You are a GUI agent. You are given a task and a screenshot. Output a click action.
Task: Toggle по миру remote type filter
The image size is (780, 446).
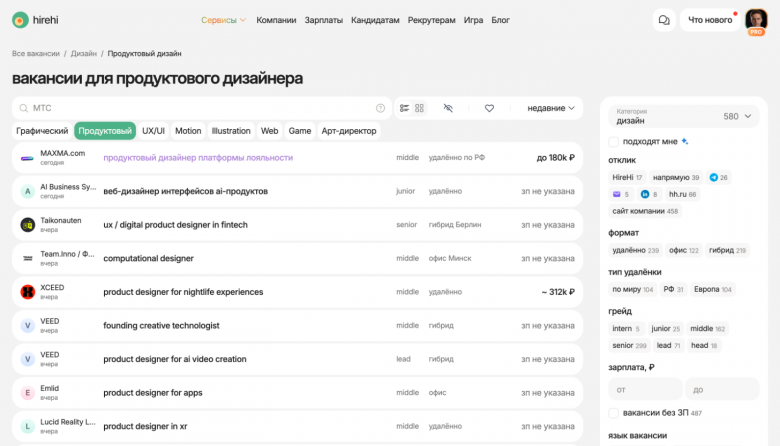632,289
